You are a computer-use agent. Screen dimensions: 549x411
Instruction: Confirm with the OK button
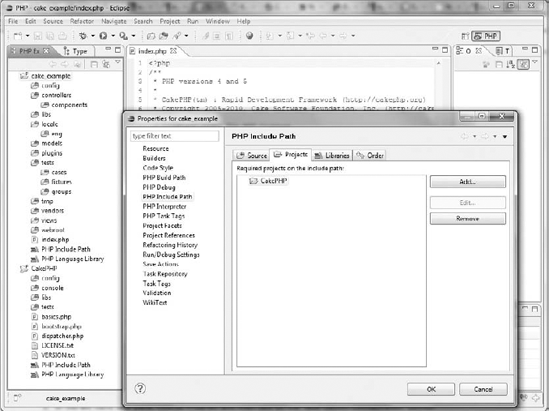(431, 389)
